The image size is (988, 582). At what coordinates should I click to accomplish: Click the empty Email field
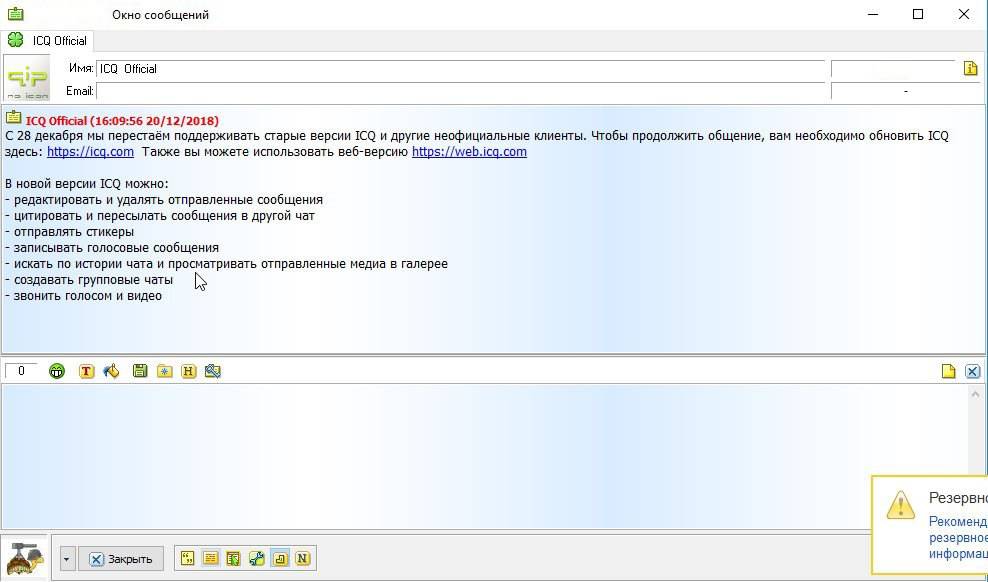[460, 91]
